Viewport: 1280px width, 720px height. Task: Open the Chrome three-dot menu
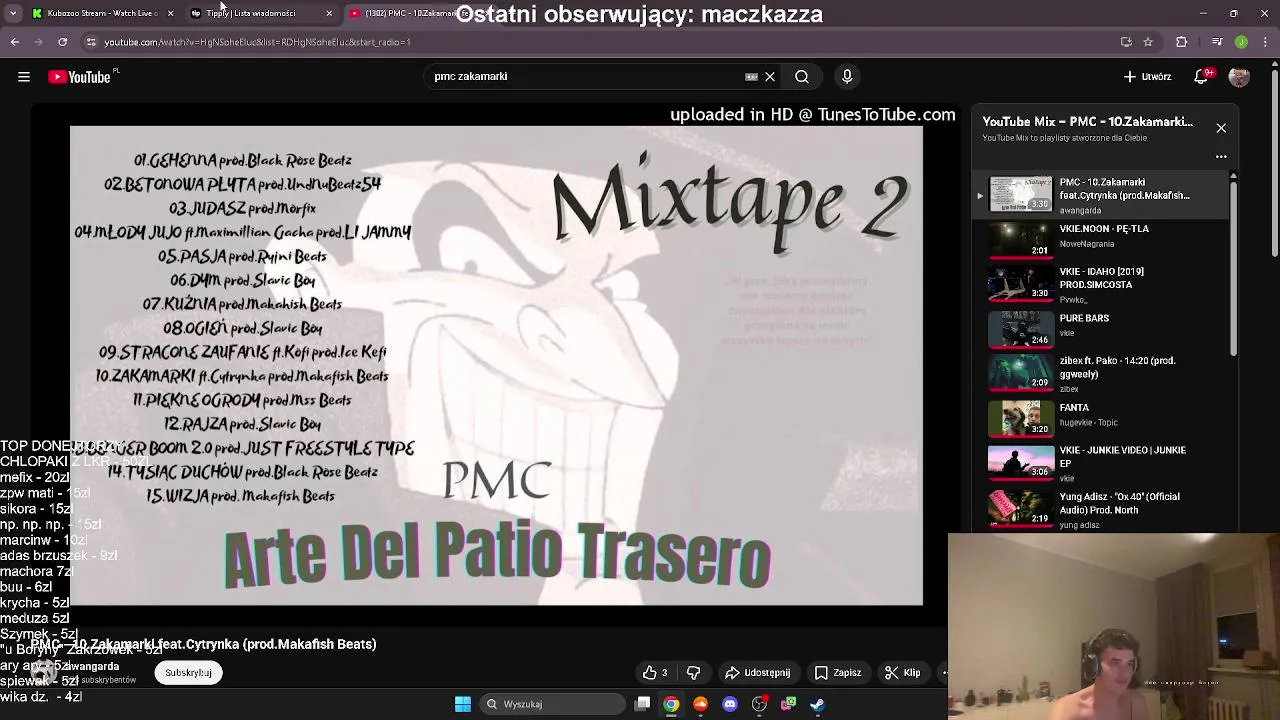pyautogui.click(x=1266, y=42)
